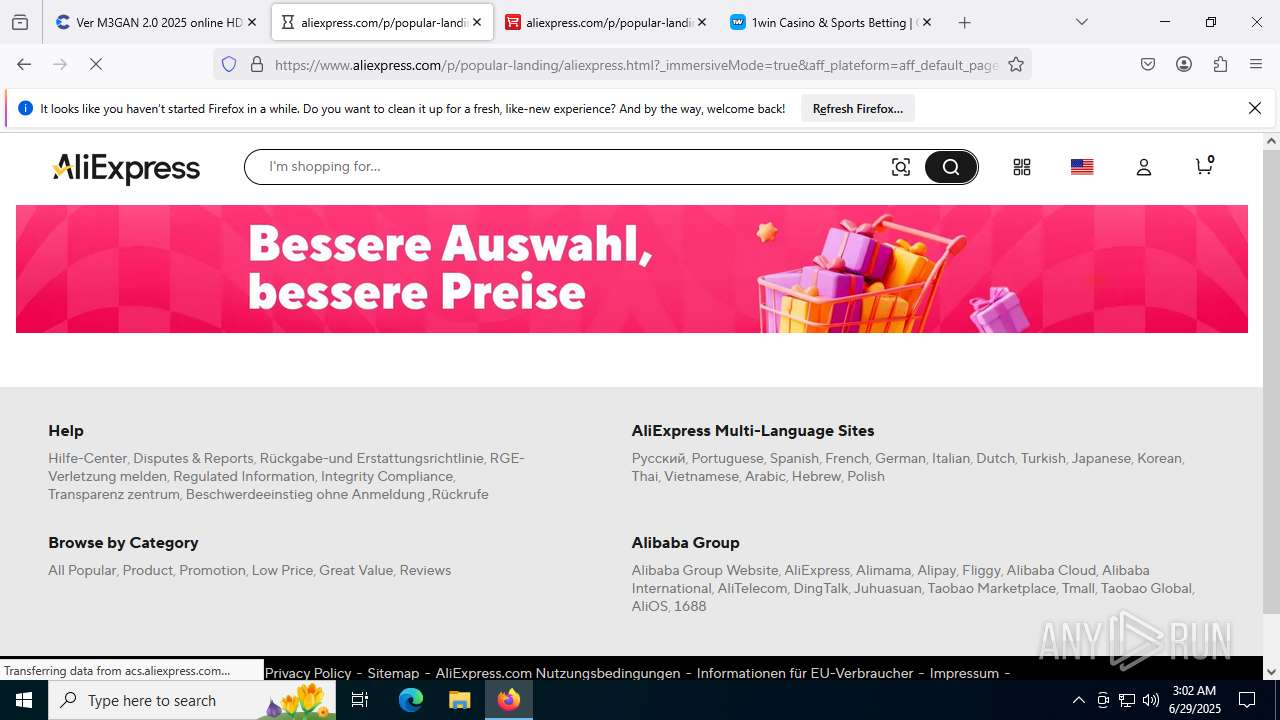Viewport: 1280px width, 720px height.
Task: Open the Extensions puzzle icon
Action: (1220, 64)
